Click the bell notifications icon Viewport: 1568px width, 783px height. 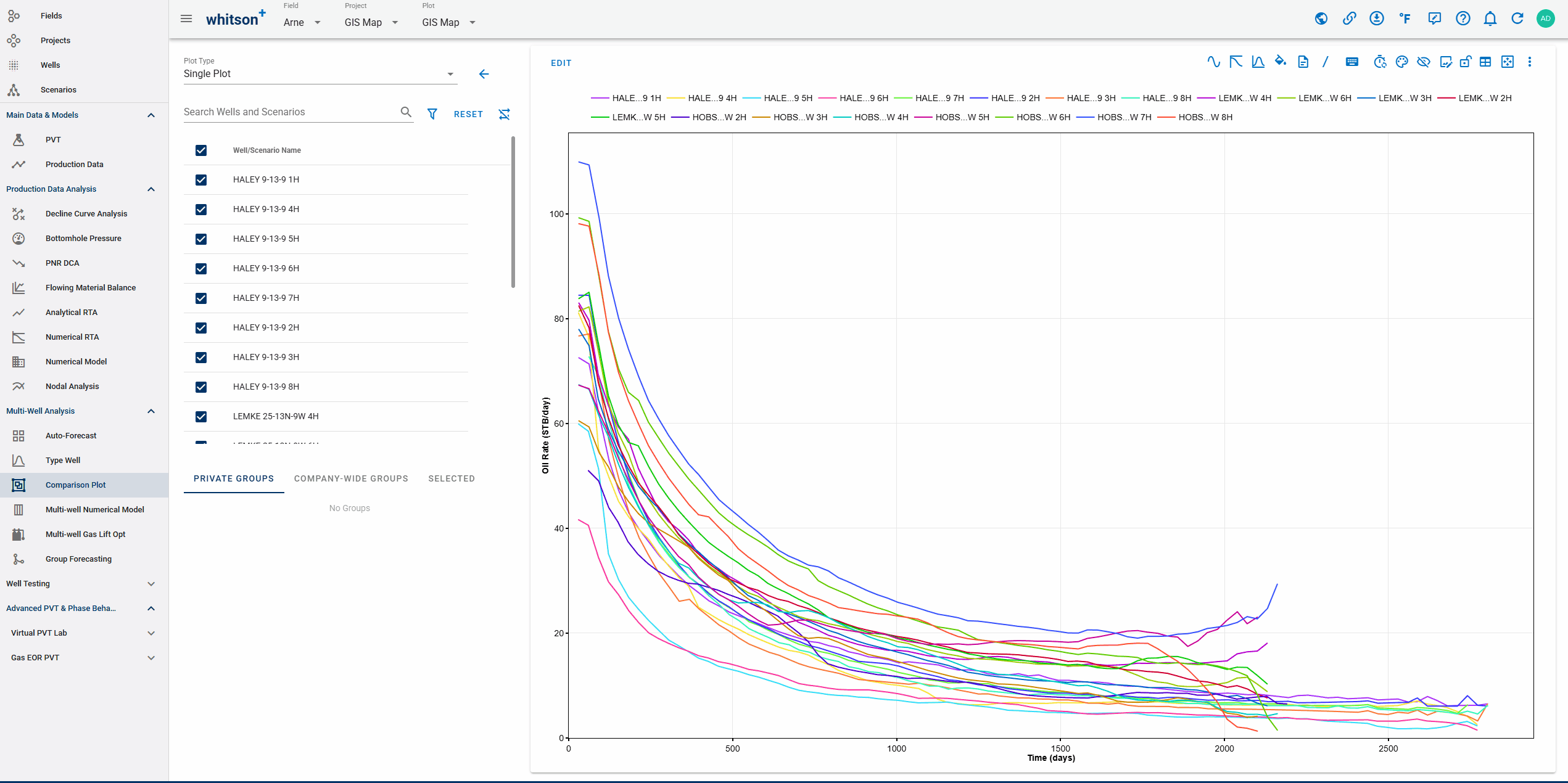1490,18
